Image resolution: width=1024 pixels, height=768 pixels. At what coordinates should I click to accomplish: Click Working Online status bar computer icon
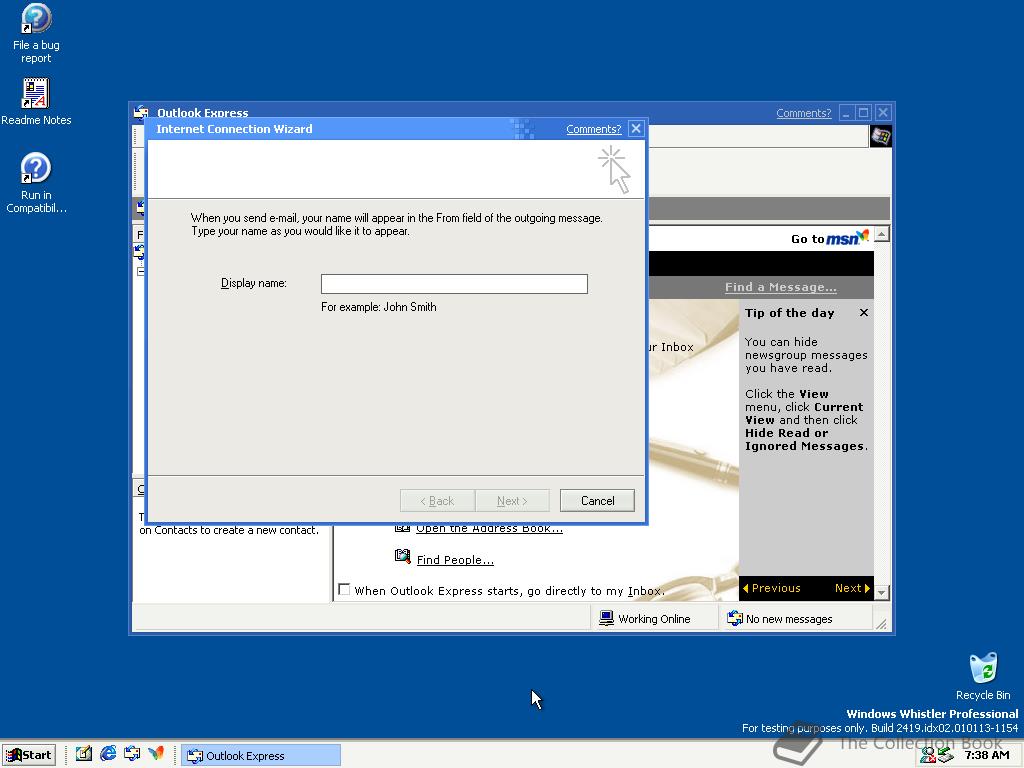click(x=606, y=618)
